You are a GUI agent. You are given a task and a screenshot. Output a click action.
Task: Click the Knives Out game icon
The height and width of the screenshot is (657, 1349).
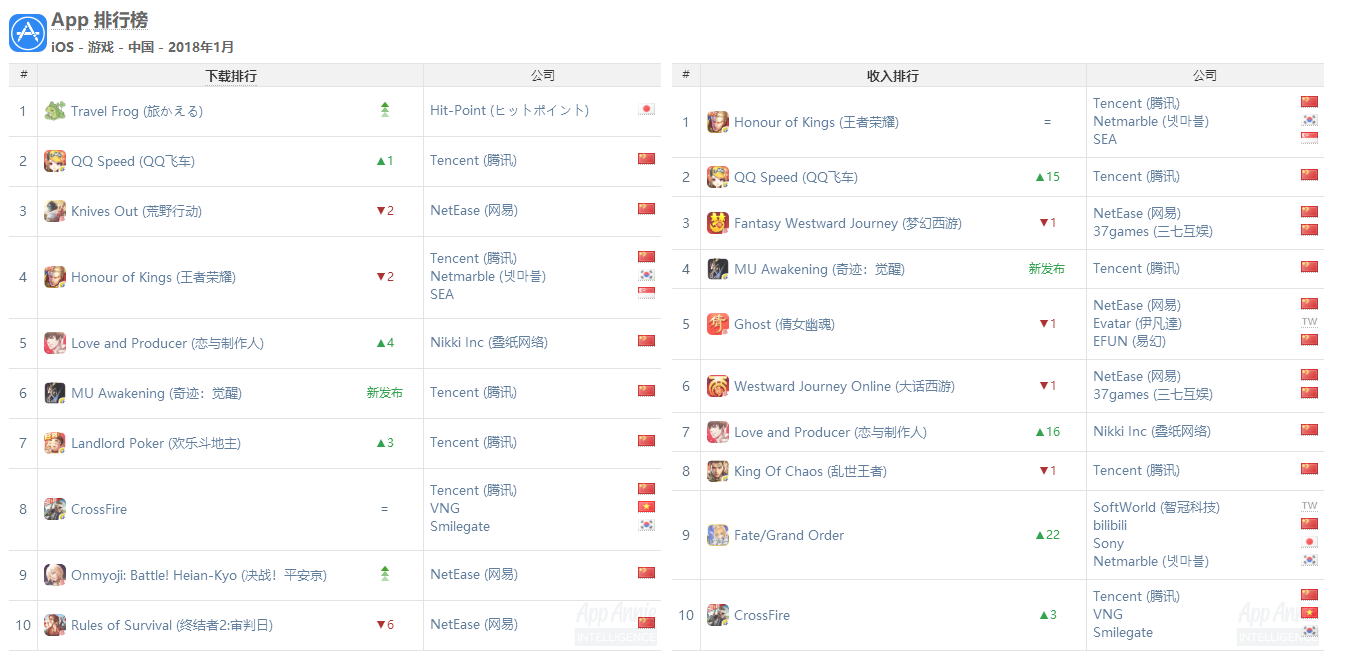point(55,211)
